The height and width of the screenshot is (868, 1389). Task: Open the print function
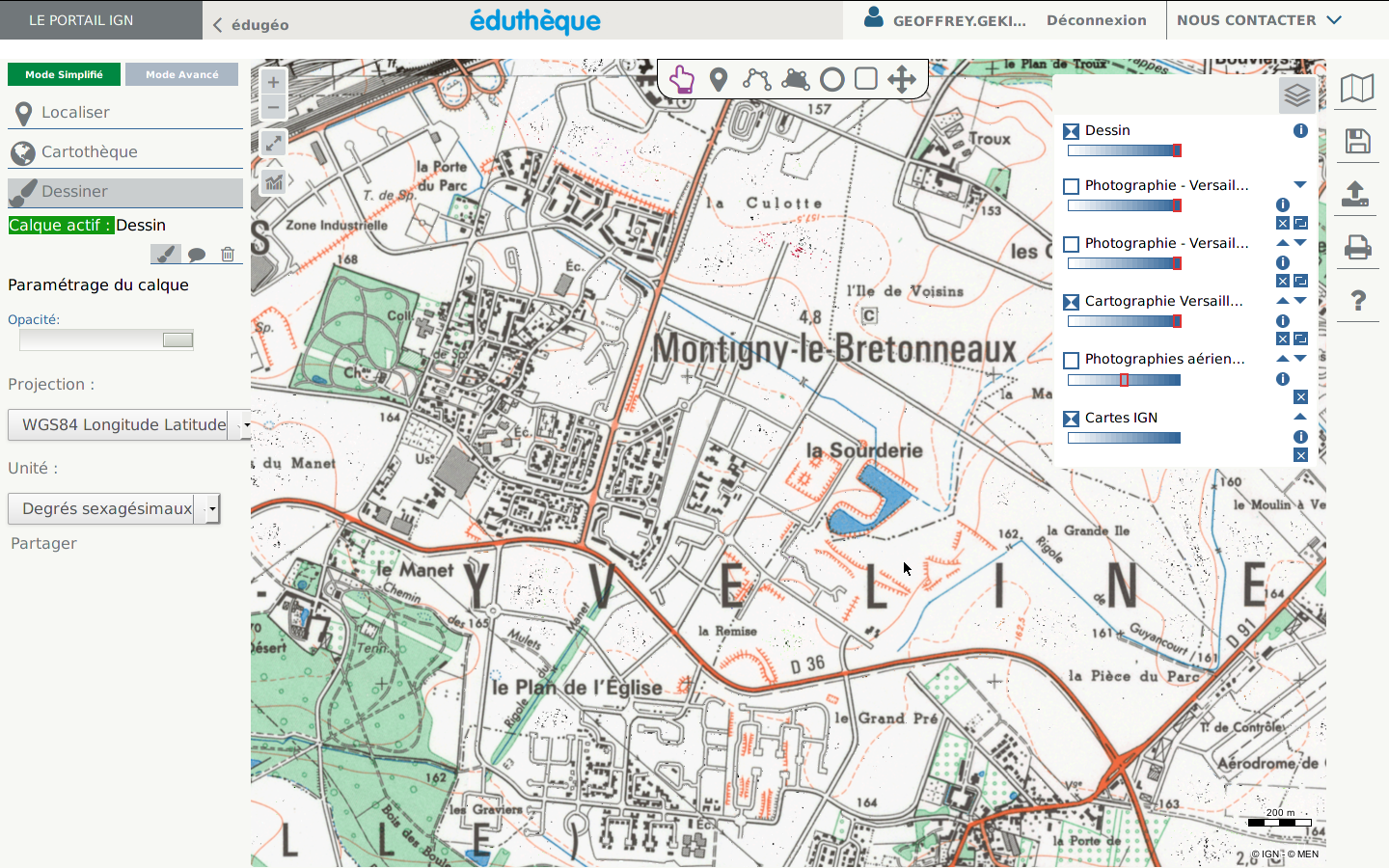coord(1357,248)
